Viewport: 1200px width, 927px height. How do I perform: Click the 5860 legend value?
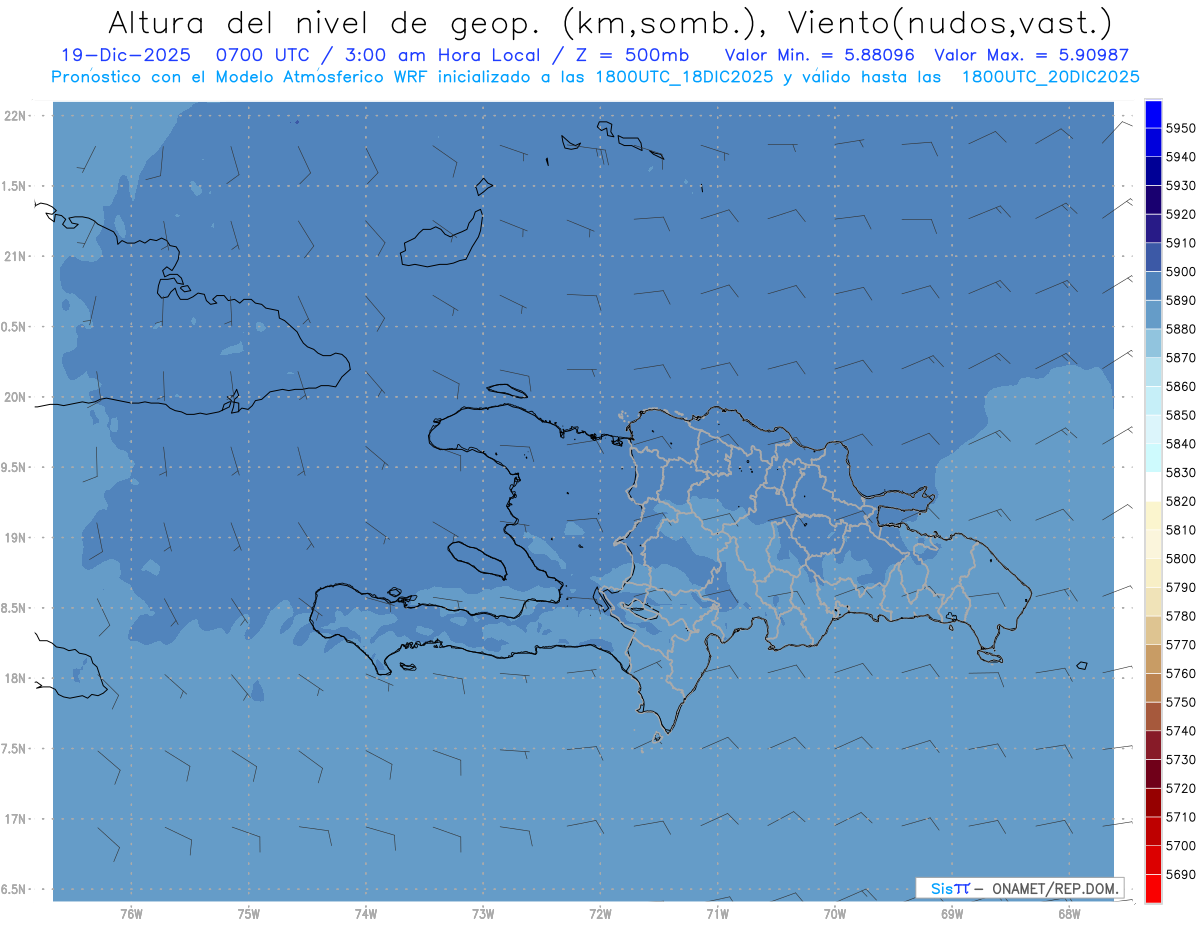point(1180,386)
